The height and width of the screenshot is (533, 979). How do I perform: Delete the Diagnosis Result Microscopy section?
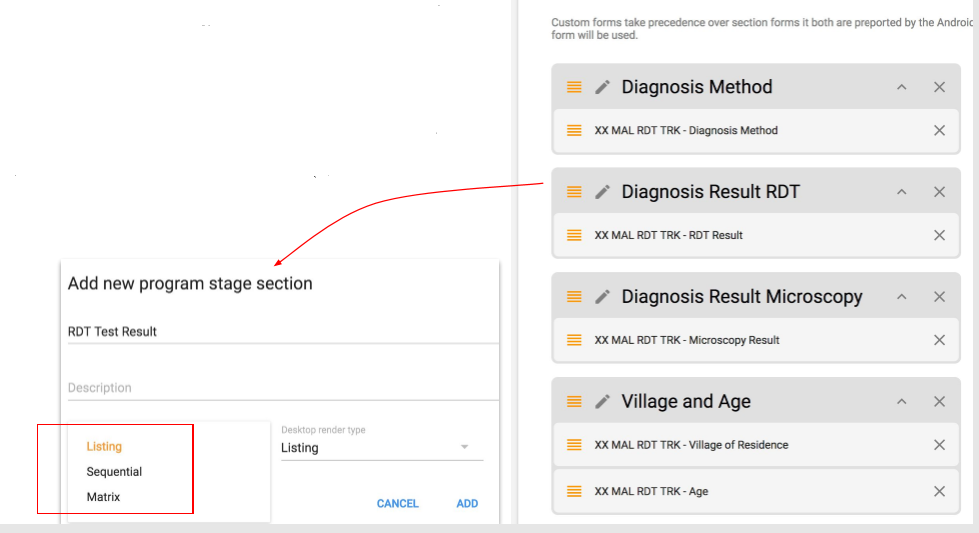click(x=939, y=296)
